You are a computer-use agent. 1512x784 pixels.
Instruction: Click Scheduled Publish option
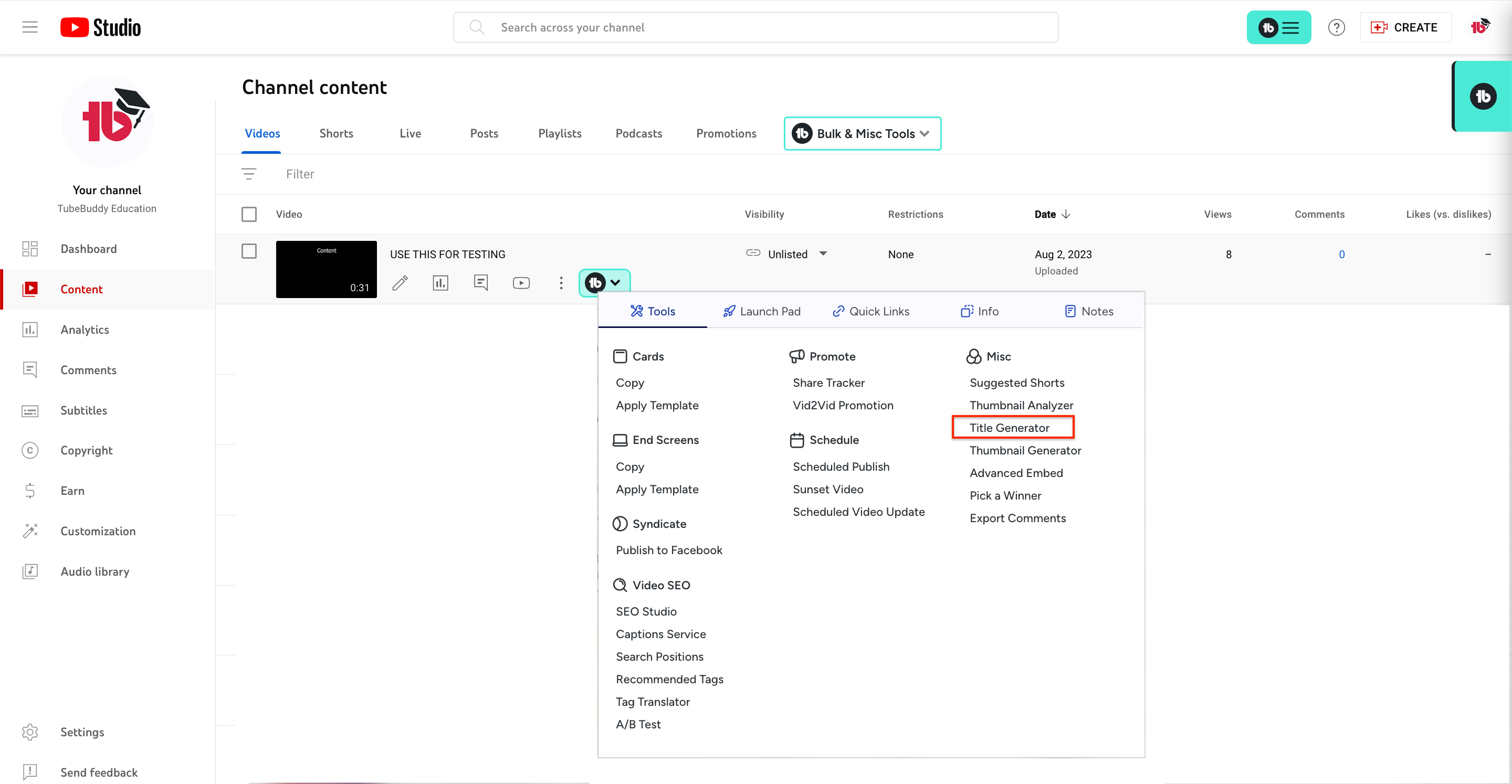click(x=841, y=467)
